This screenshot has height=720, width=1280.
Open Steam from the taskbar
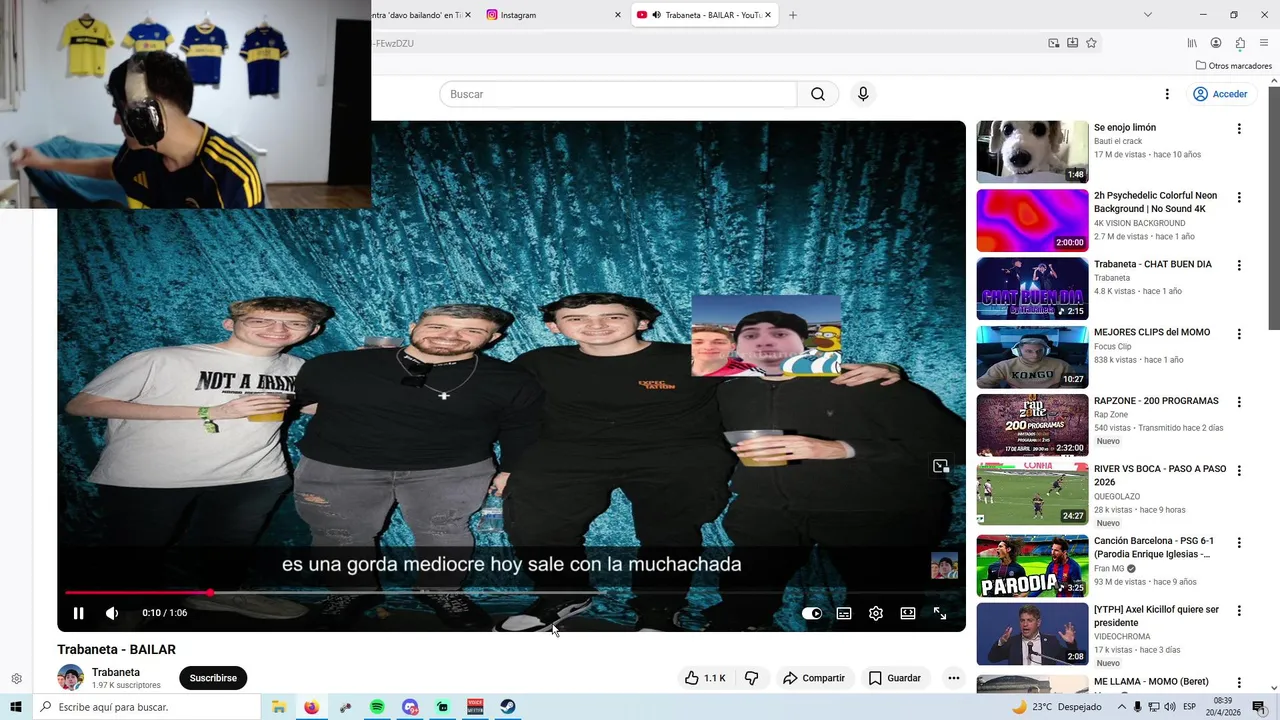508,707
